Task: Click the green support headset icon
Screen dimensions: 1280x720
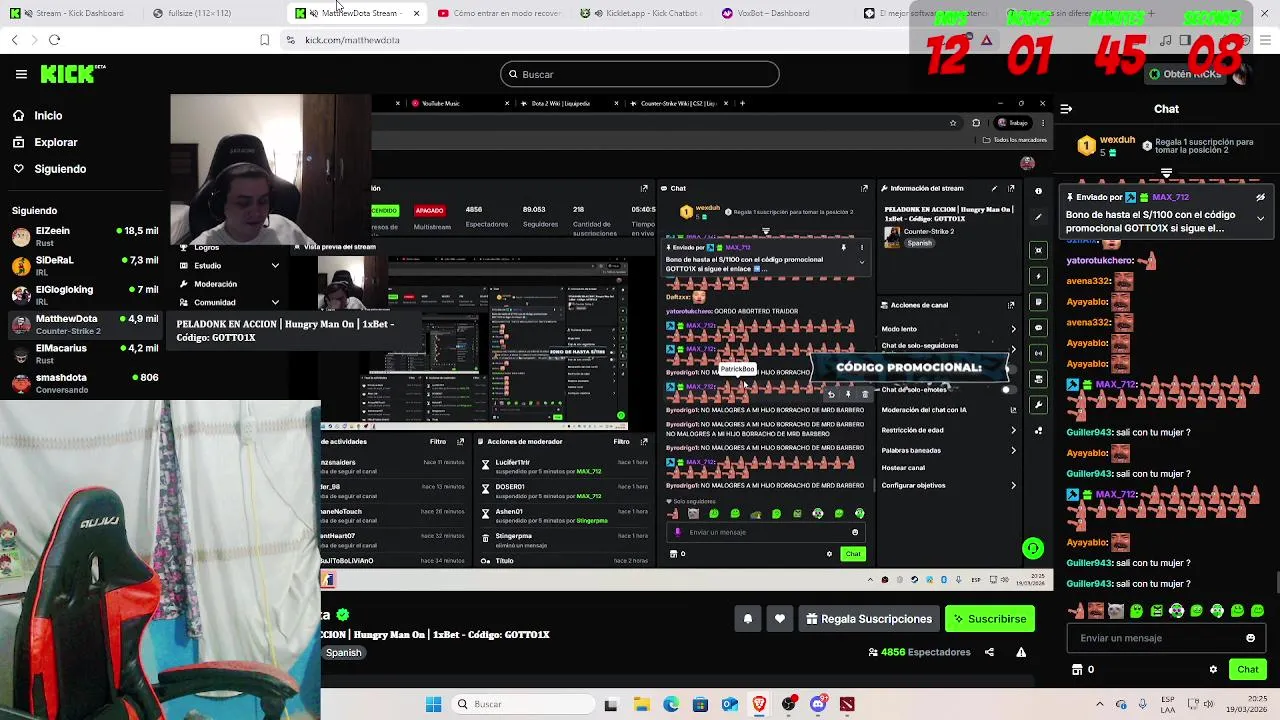Action: (x=1033, y=548)
